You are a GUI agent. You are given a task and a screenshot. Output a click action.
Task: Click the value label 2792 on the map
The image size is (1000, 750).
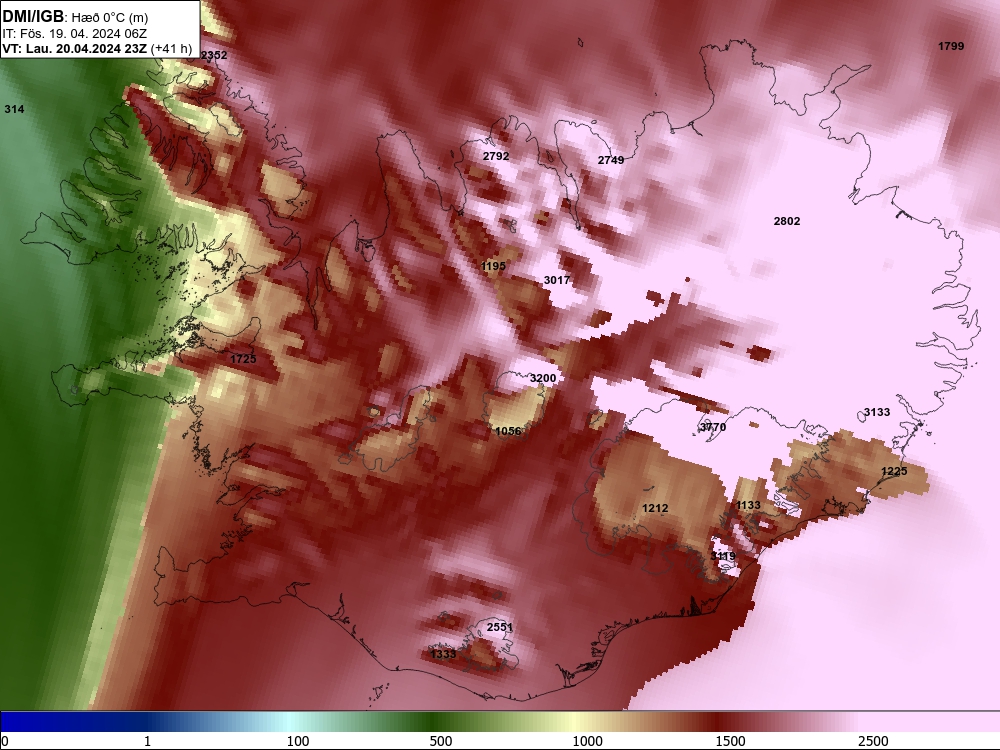496,156
